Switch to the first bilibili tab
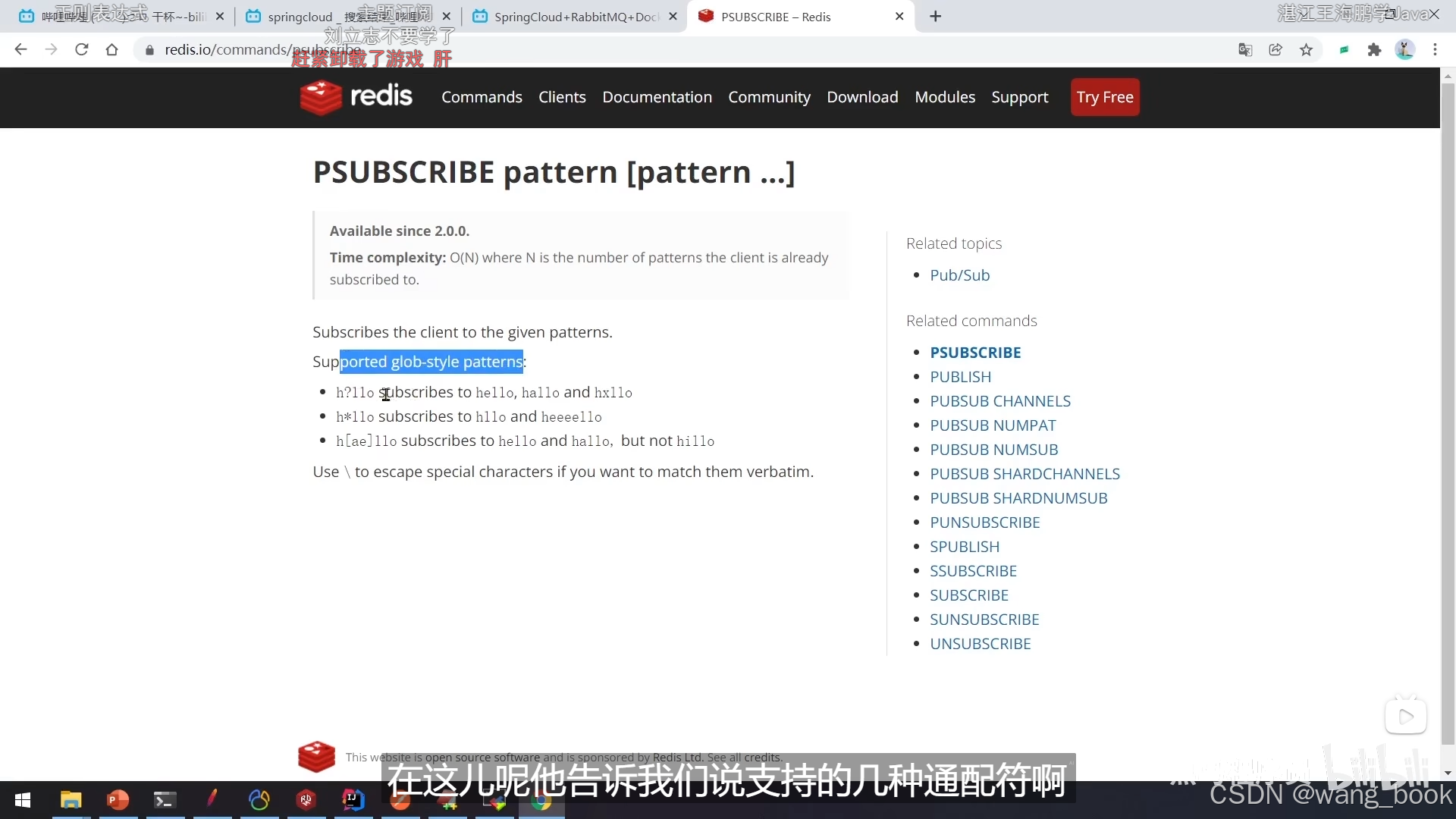This screenshot has width=1456, height=819. coord(121,16)
